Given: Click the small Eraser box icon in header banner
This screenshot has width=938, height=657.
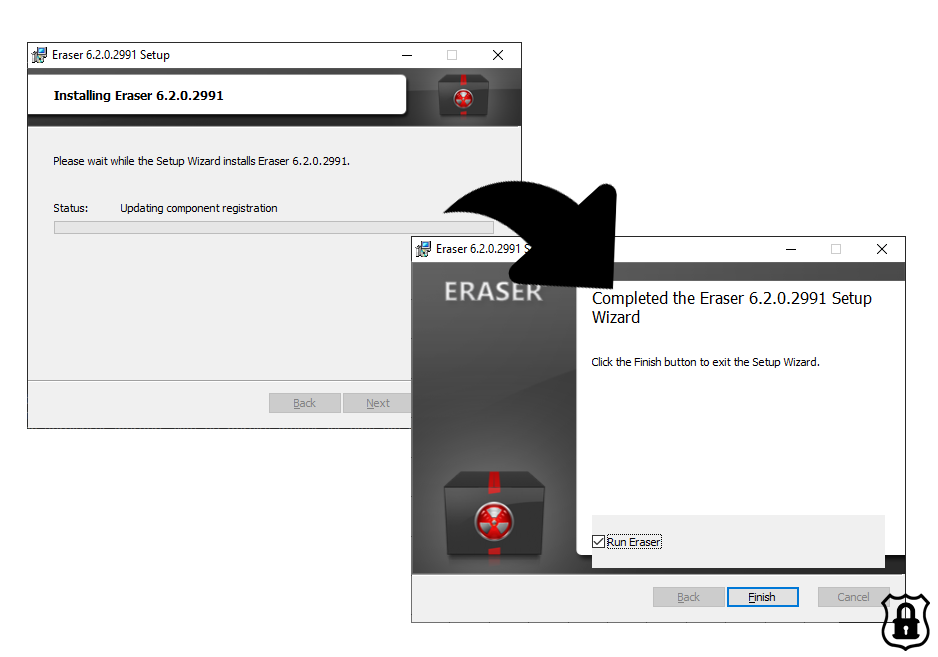Looking at the screenshot, I should coord(463,96).
